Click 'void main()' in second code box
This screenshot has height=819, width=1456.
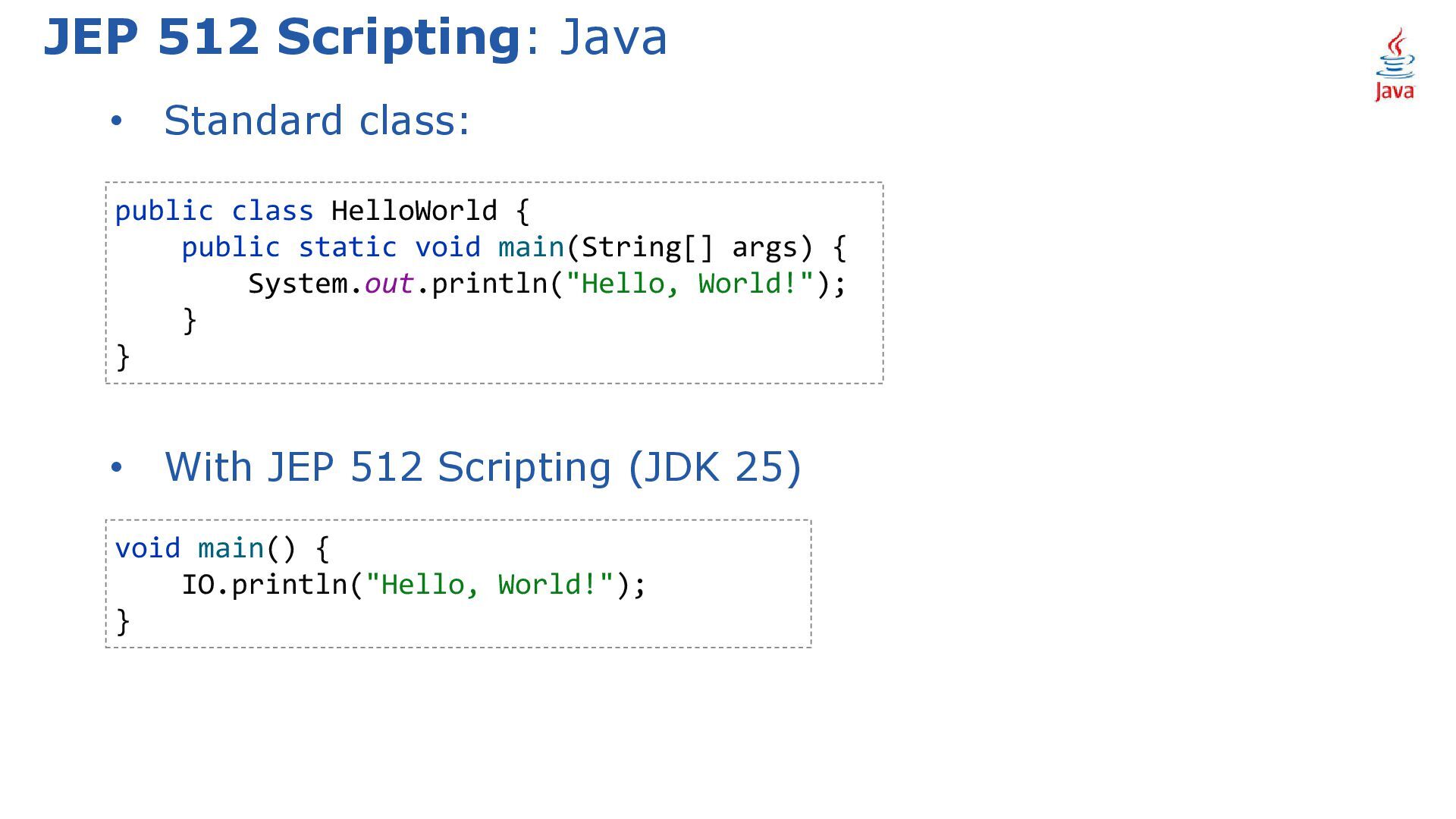[x=205, y=548]
